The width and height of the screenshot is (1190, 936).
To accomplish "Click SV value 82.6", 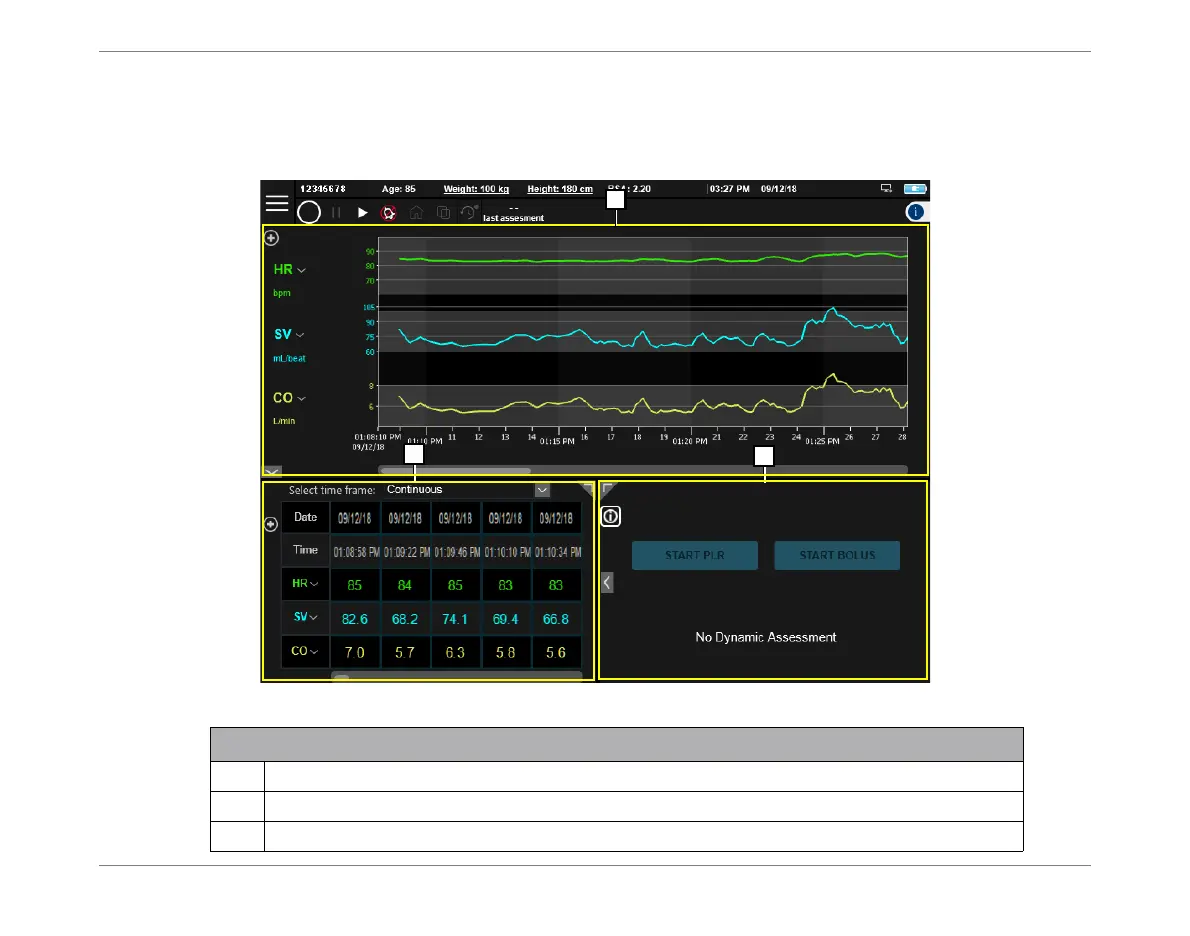I will point(354,619).
